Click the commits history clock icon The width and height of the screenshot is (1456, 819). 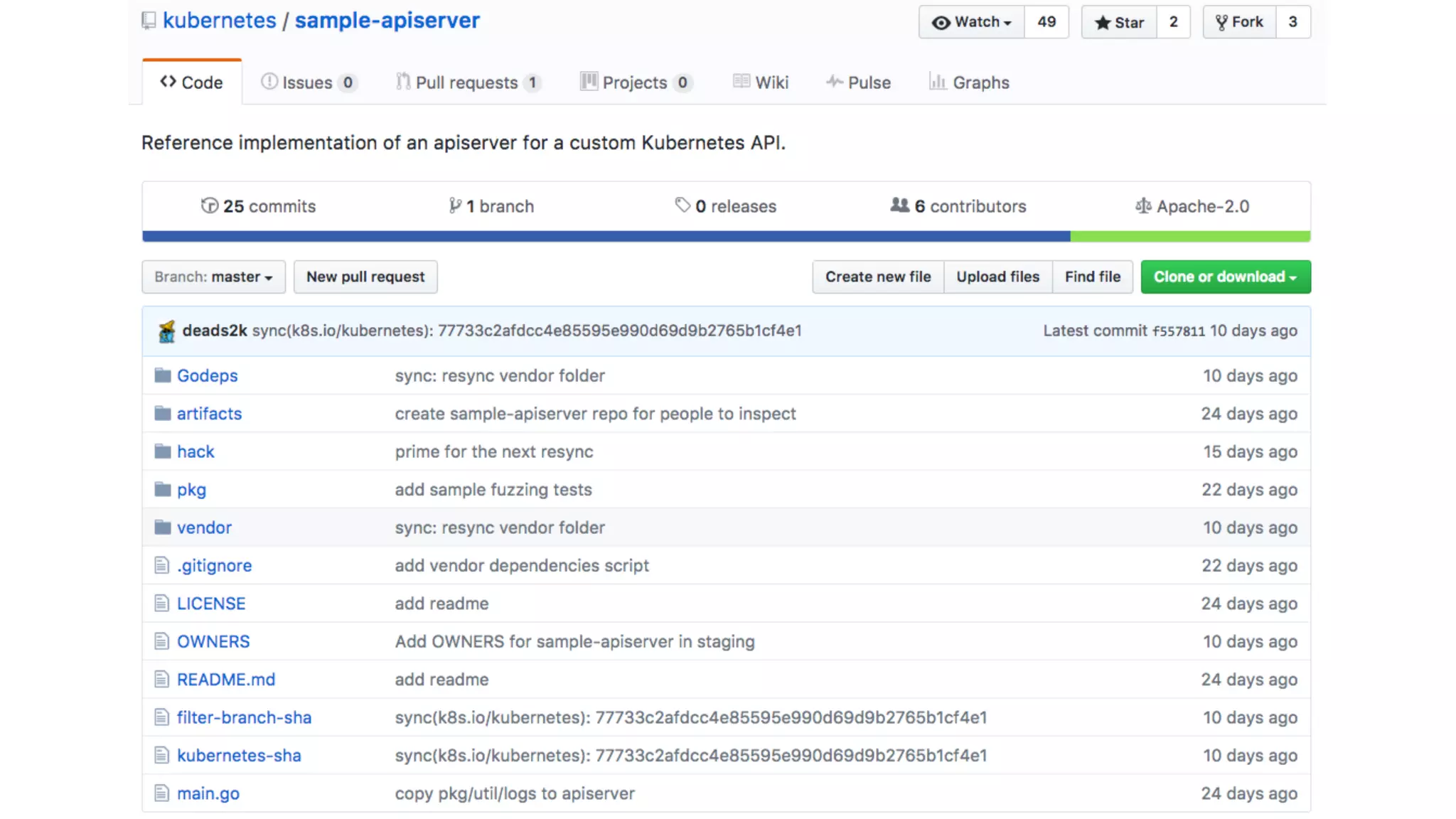[x=209, y=206]
